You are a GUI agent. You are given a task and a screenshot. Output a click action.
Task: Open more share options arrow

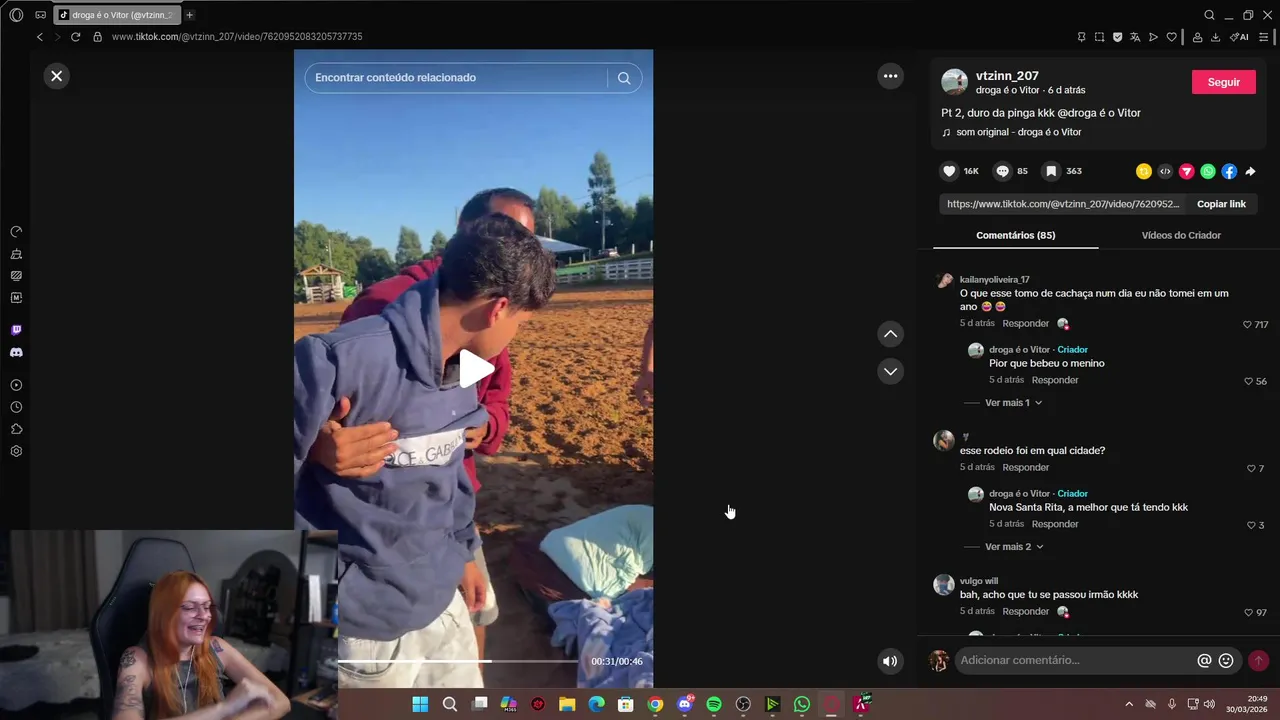[x=1250, y=171]
